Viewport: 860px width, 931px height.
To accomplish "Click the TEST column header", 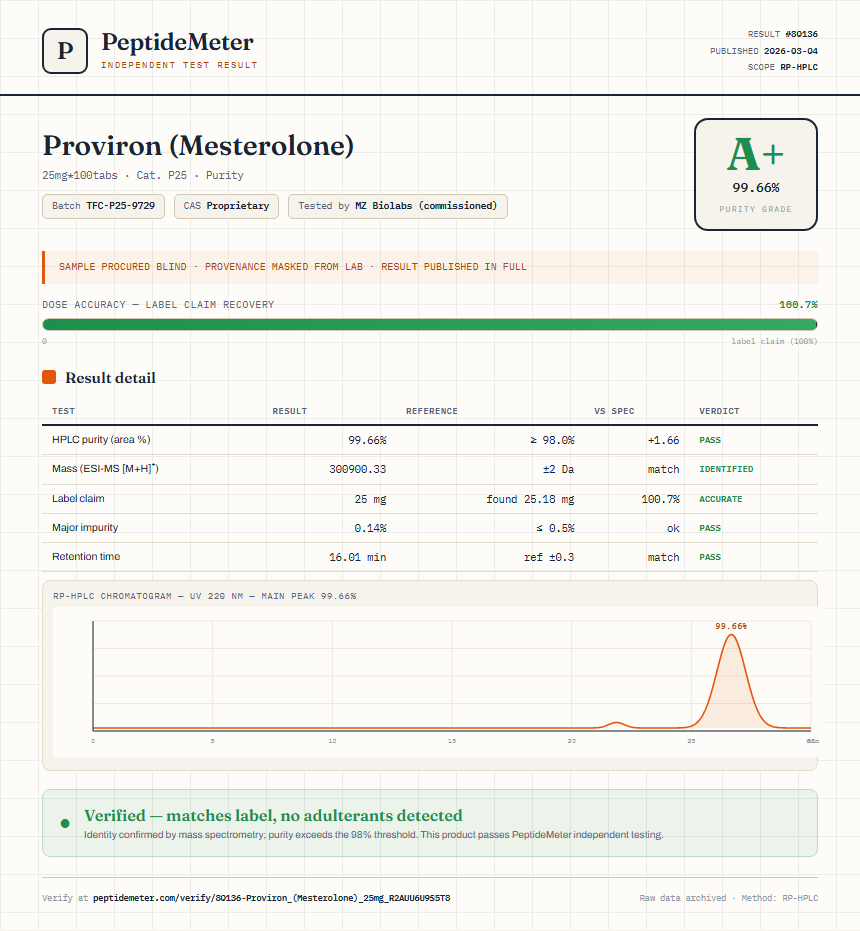I will pos(64,411).
